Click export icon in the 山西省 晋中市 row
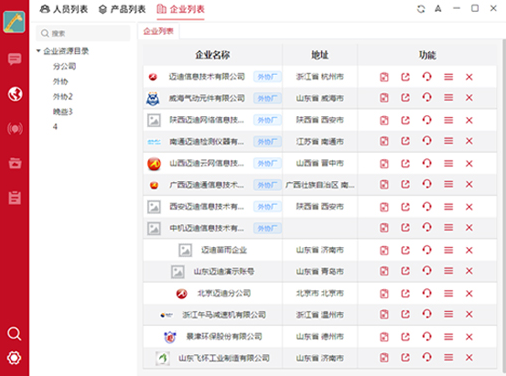The image size is (506, 376). (x=405, y=163)
